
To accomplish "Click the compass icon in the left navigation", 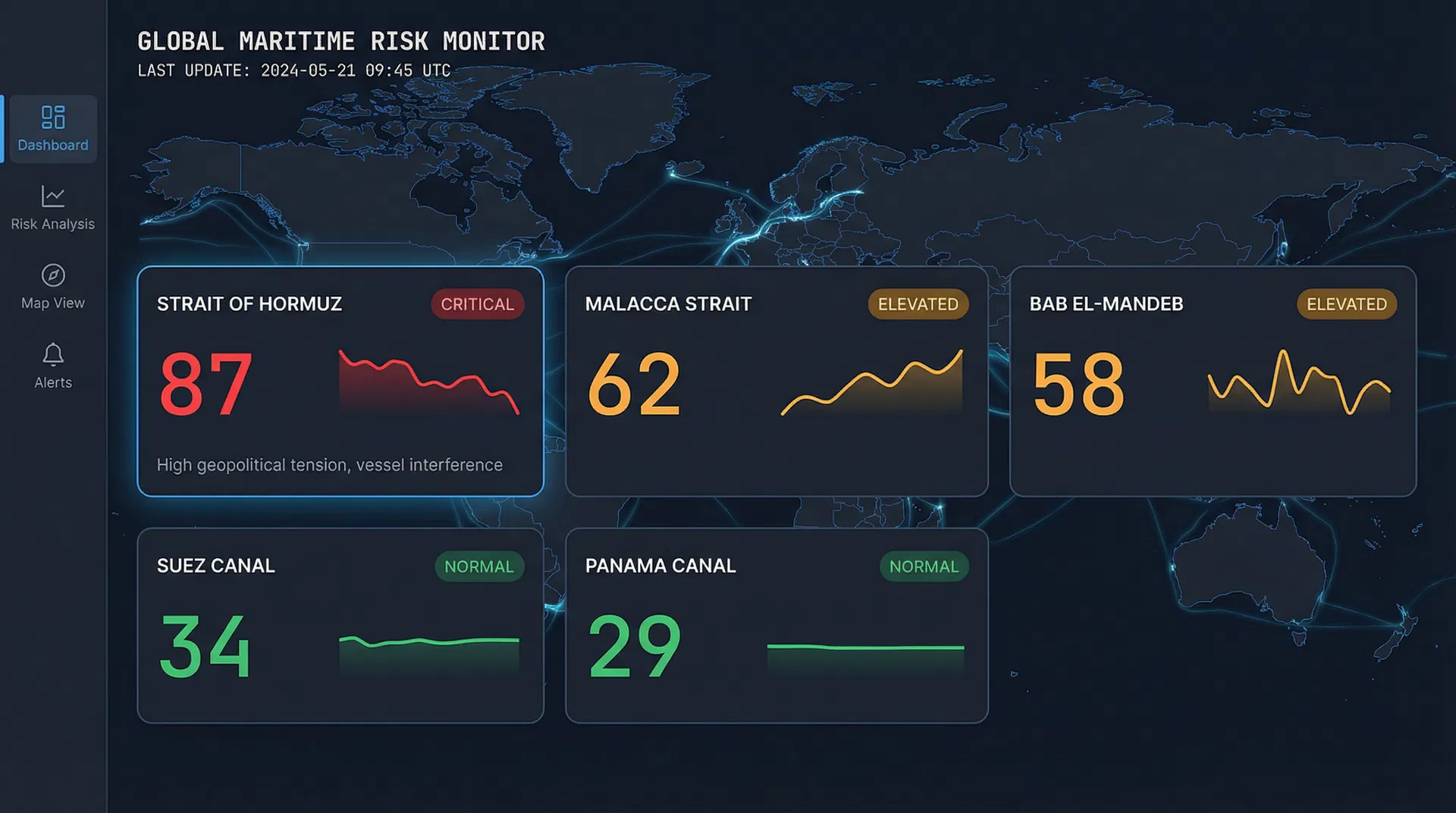I will [x=52, y=275].
